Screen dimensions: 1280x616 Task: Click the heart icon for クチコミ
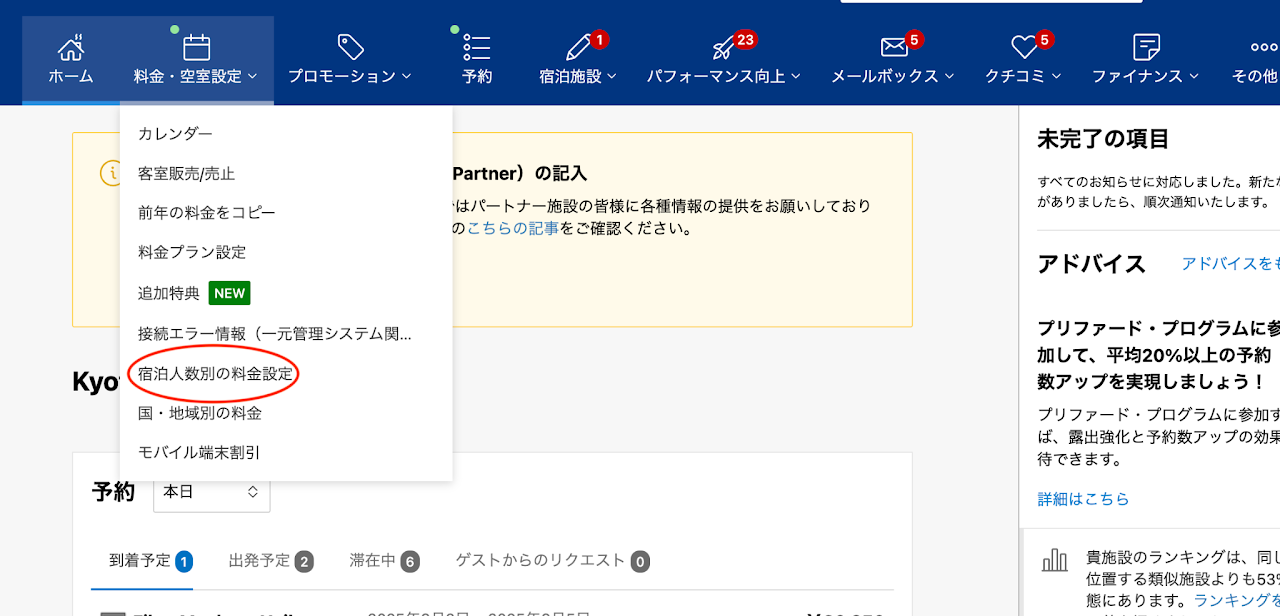(x=1024, y=47)
